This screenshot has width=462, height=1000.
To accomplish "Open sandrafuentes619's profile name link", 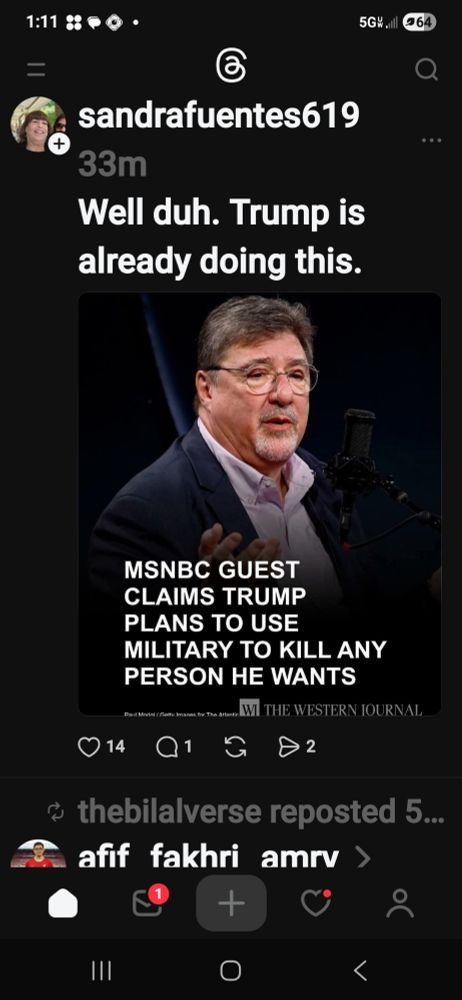I will pos(218,115).
